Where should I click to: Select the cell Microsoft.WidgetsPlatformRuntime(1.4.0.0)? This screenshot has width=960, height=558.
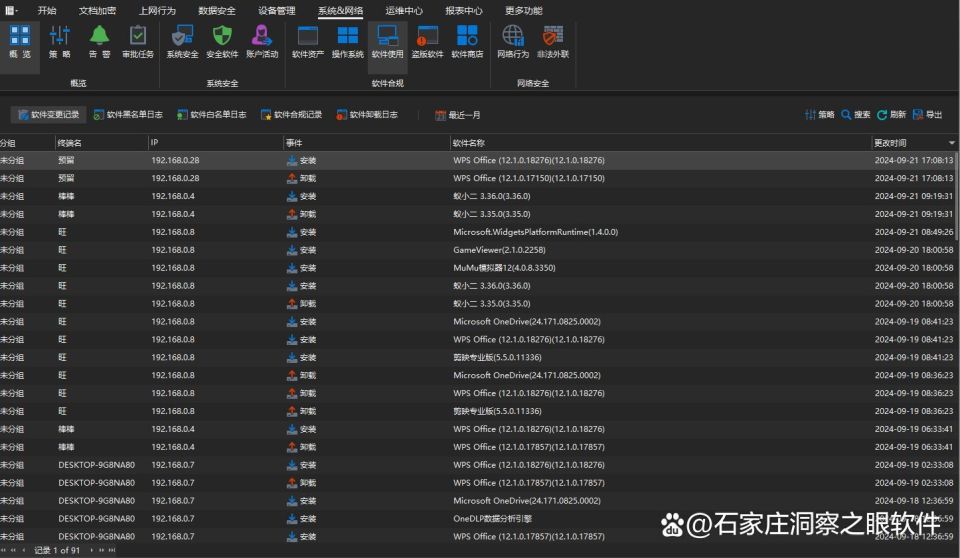coord(536,232)
